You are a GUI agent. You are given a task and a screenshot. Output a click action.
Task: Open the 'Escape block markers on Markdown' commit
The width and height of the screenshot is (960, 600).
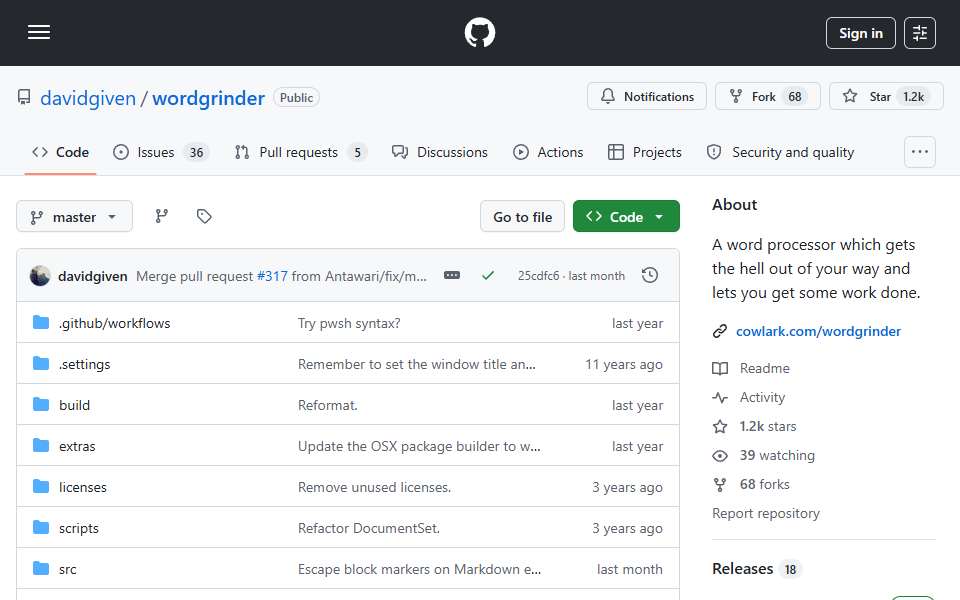pyautogui.click(x=419, y=569)
